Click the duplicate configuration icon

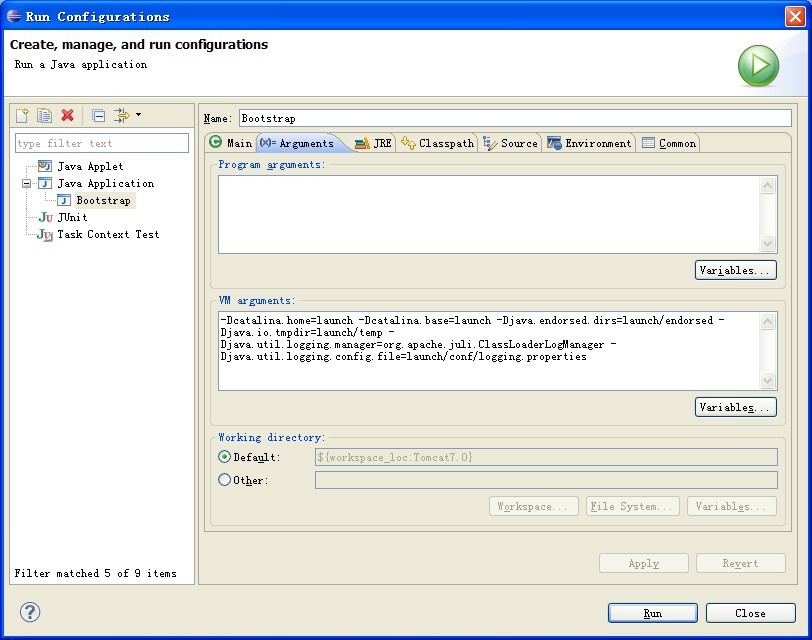tap(45, 115)
